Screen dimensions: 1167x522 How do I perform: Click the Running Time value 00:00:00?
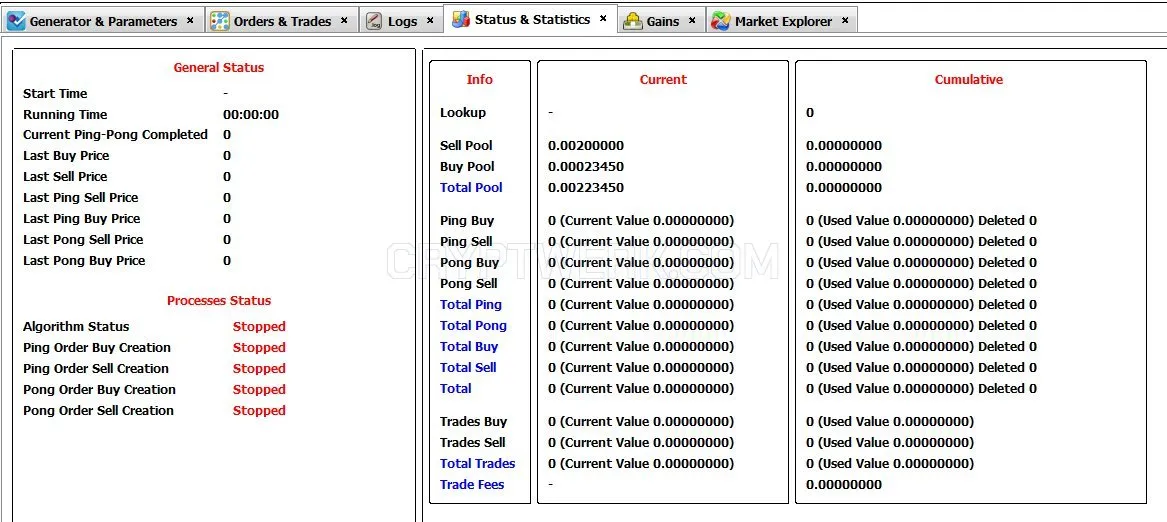[x=251, y=115]
